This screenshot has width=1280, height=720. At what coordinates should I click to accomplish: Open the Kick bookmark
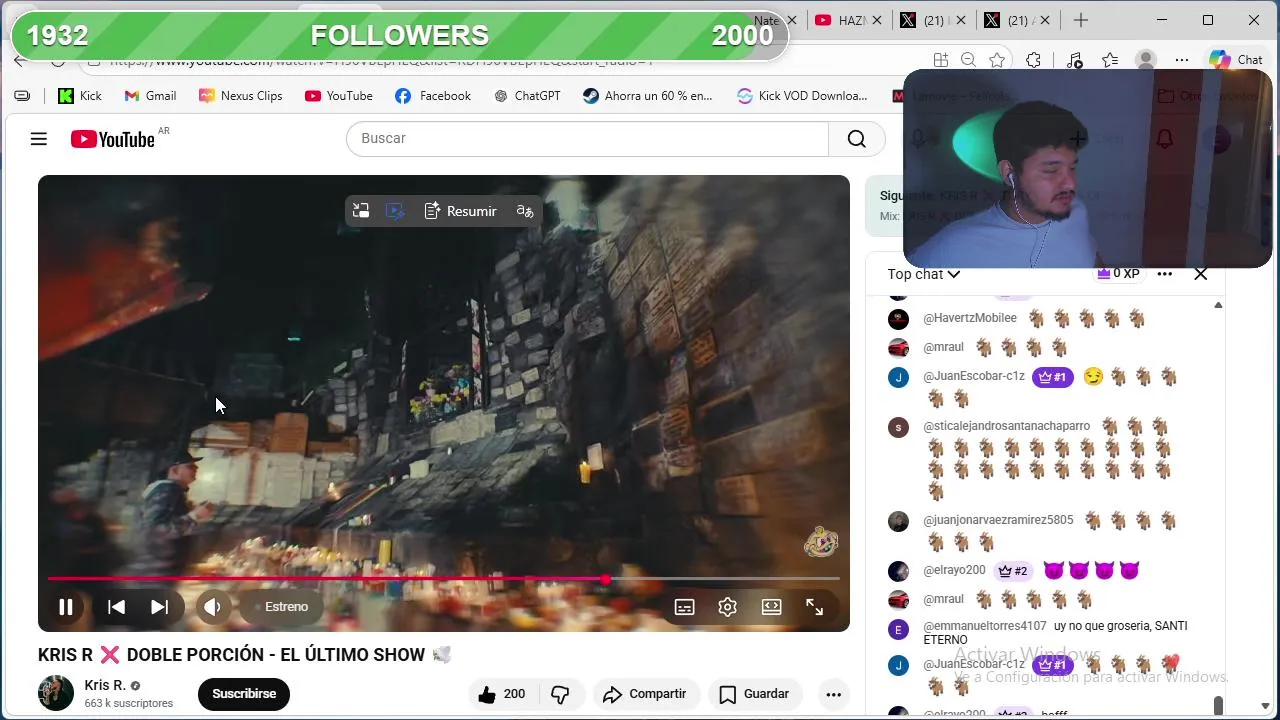[80, 96]
